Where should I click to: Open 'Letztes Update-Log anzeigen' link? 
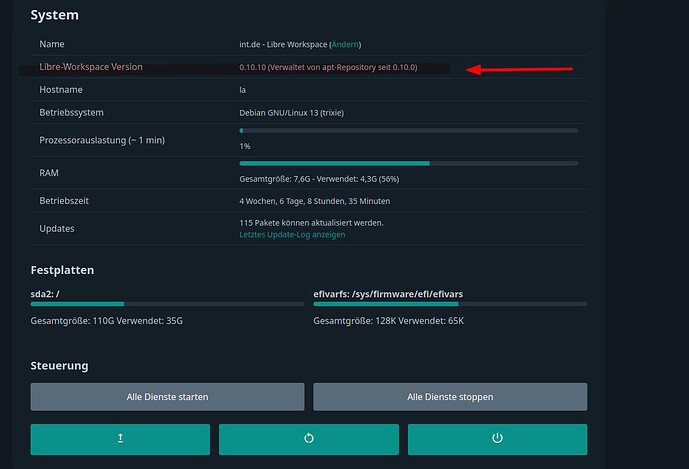(292, 235)
